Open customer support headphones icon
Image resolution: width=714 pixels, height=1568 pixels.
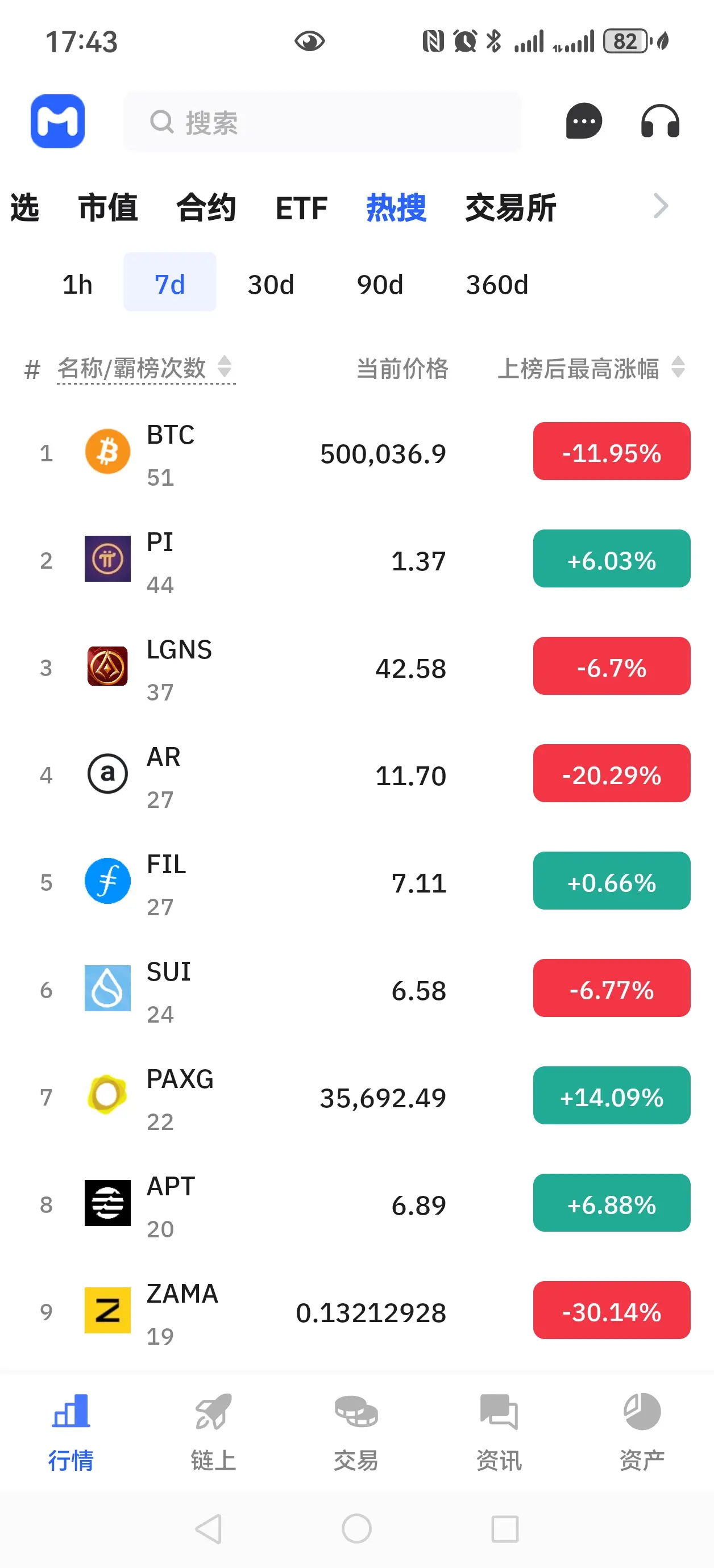(660, 121)
